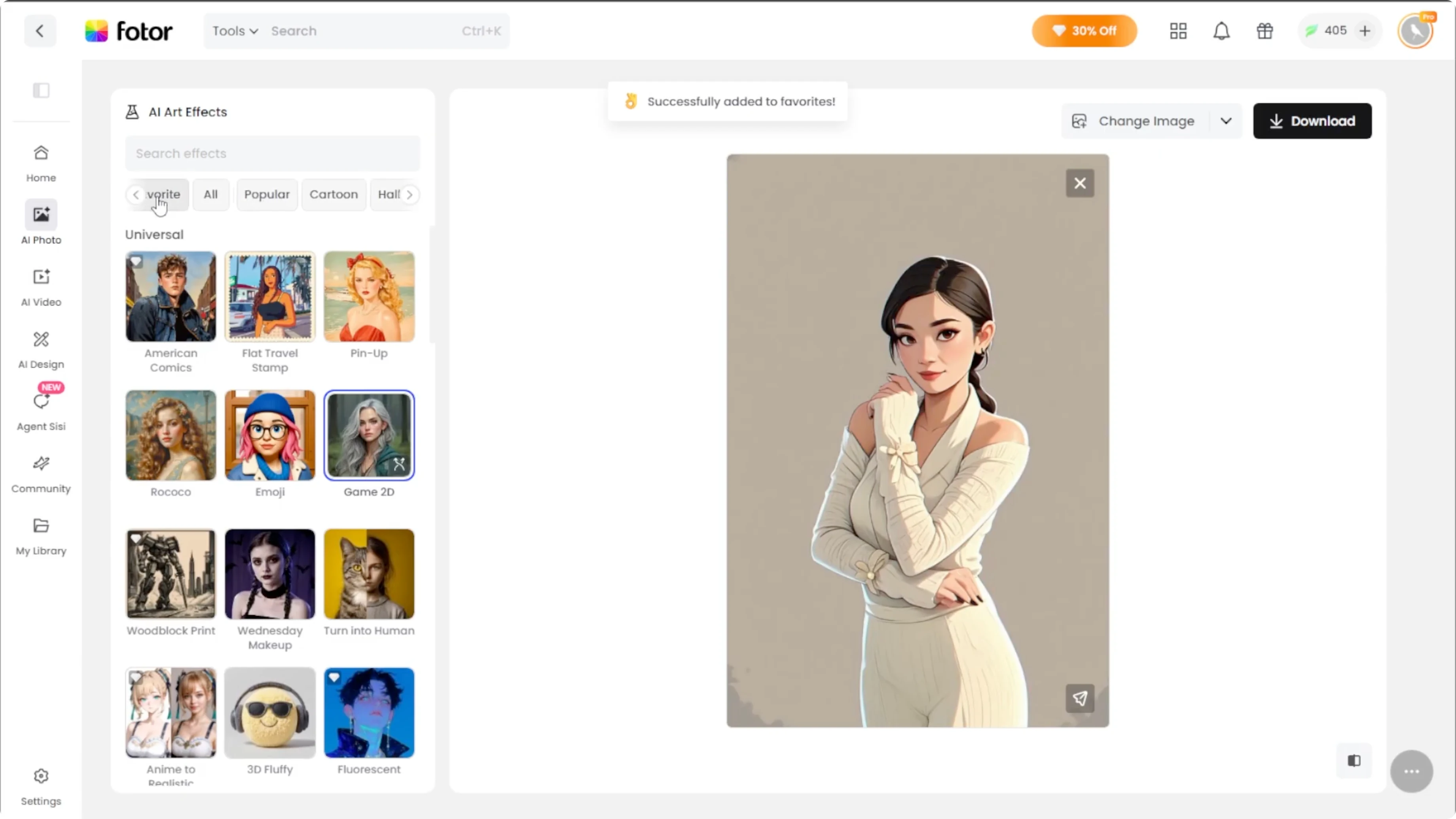Apply the Wednesday Makeup effect
Screen dimensions: 1456x819
(x=269, y=574)
